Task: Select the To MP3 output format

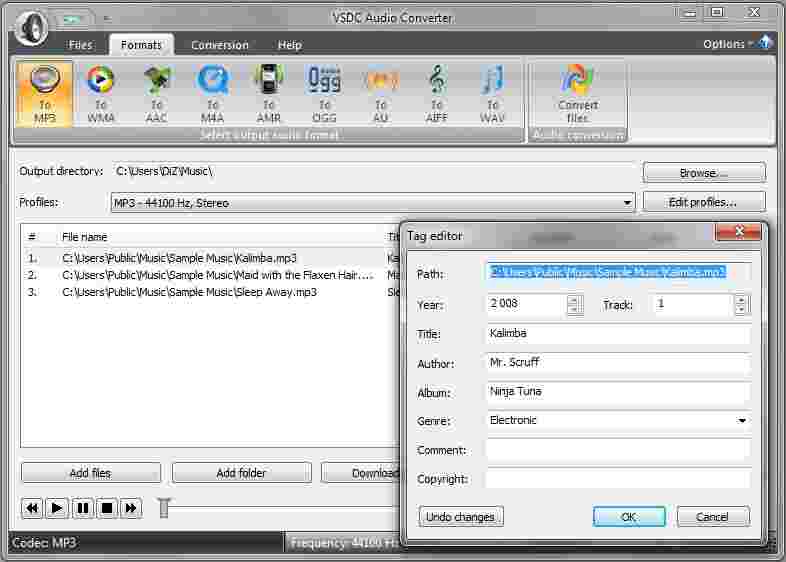Action: point(45,94)
